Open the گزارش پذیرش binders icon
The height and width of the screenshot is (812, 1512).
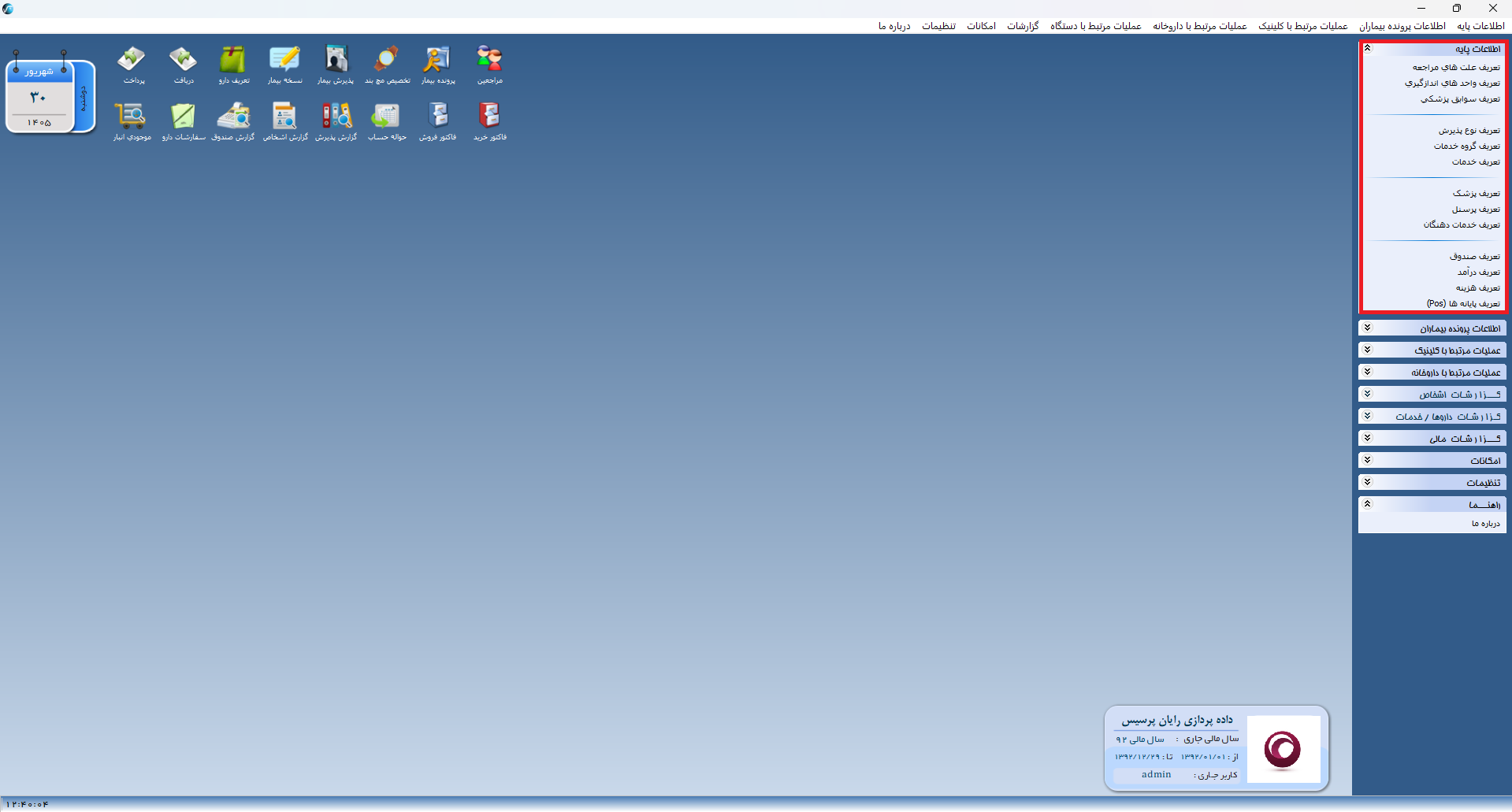click(x=336, y=121)
